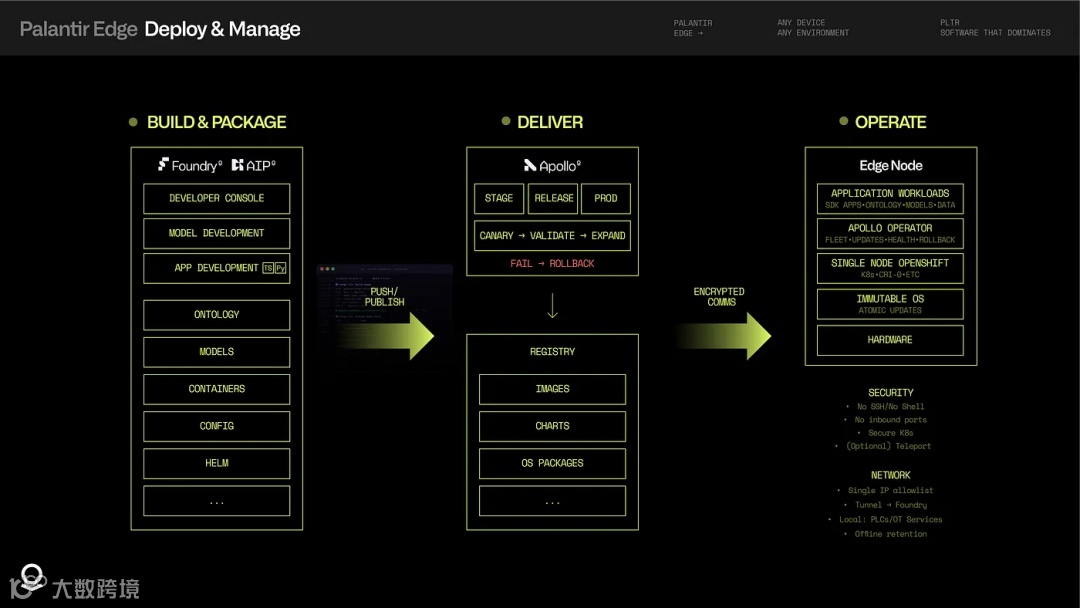
Task: Select the Immutable OS box
Action: [x=890, y=304]
